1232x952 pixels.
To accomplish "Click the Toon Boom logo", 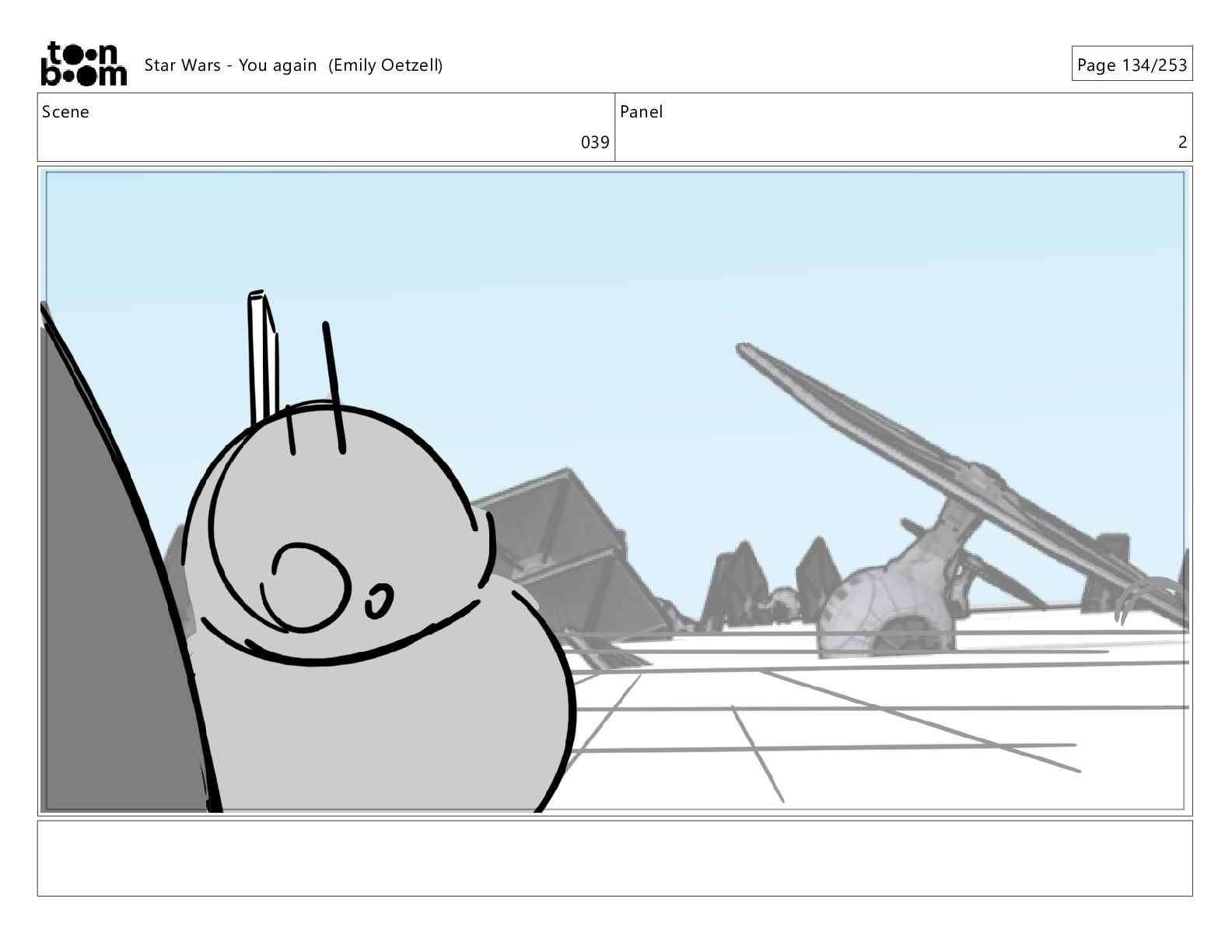I will pyautogui.click(x=83, y=64).
